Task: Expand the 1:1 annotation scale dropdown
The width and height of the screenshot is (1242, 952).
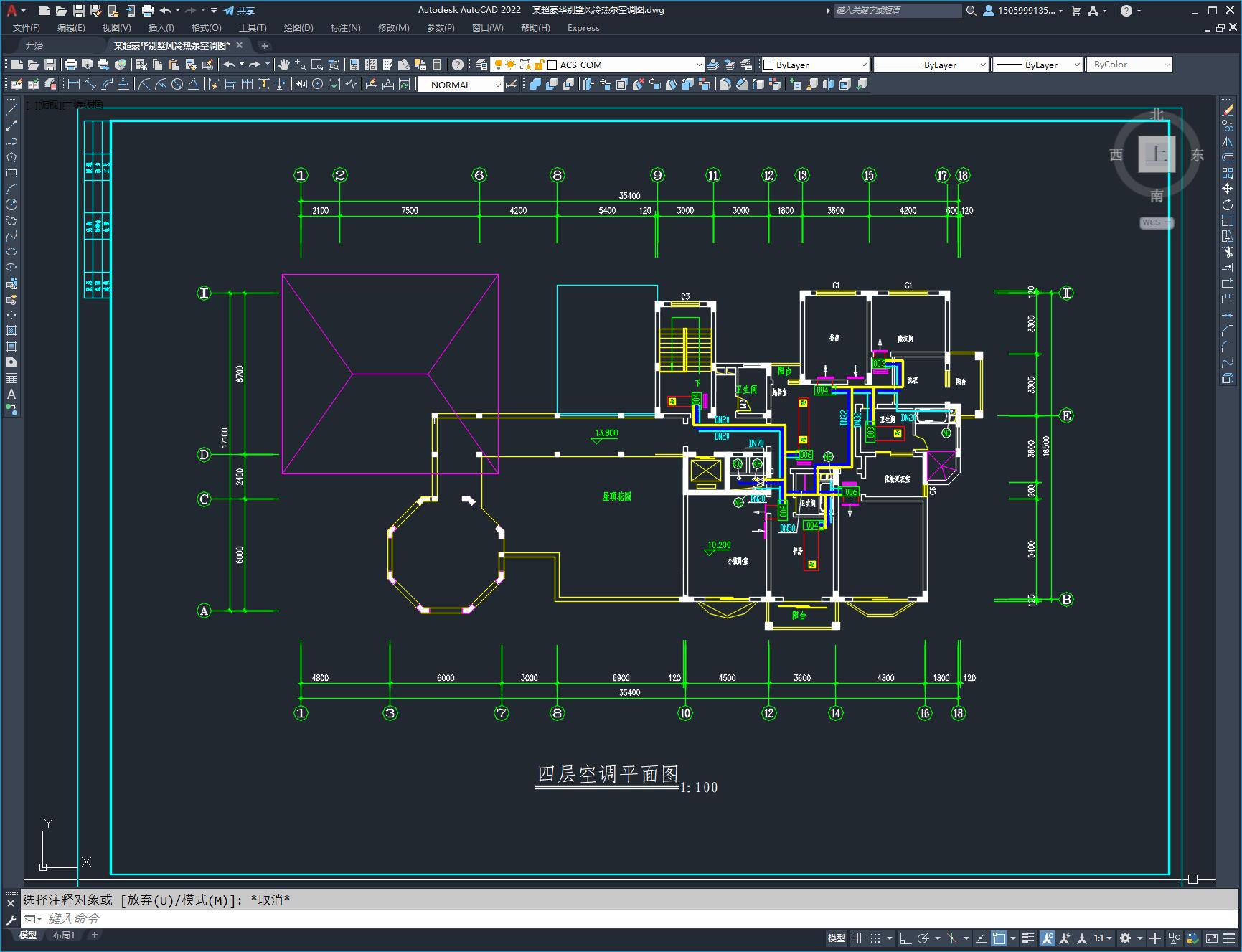Action: (x=1104, y=938)
